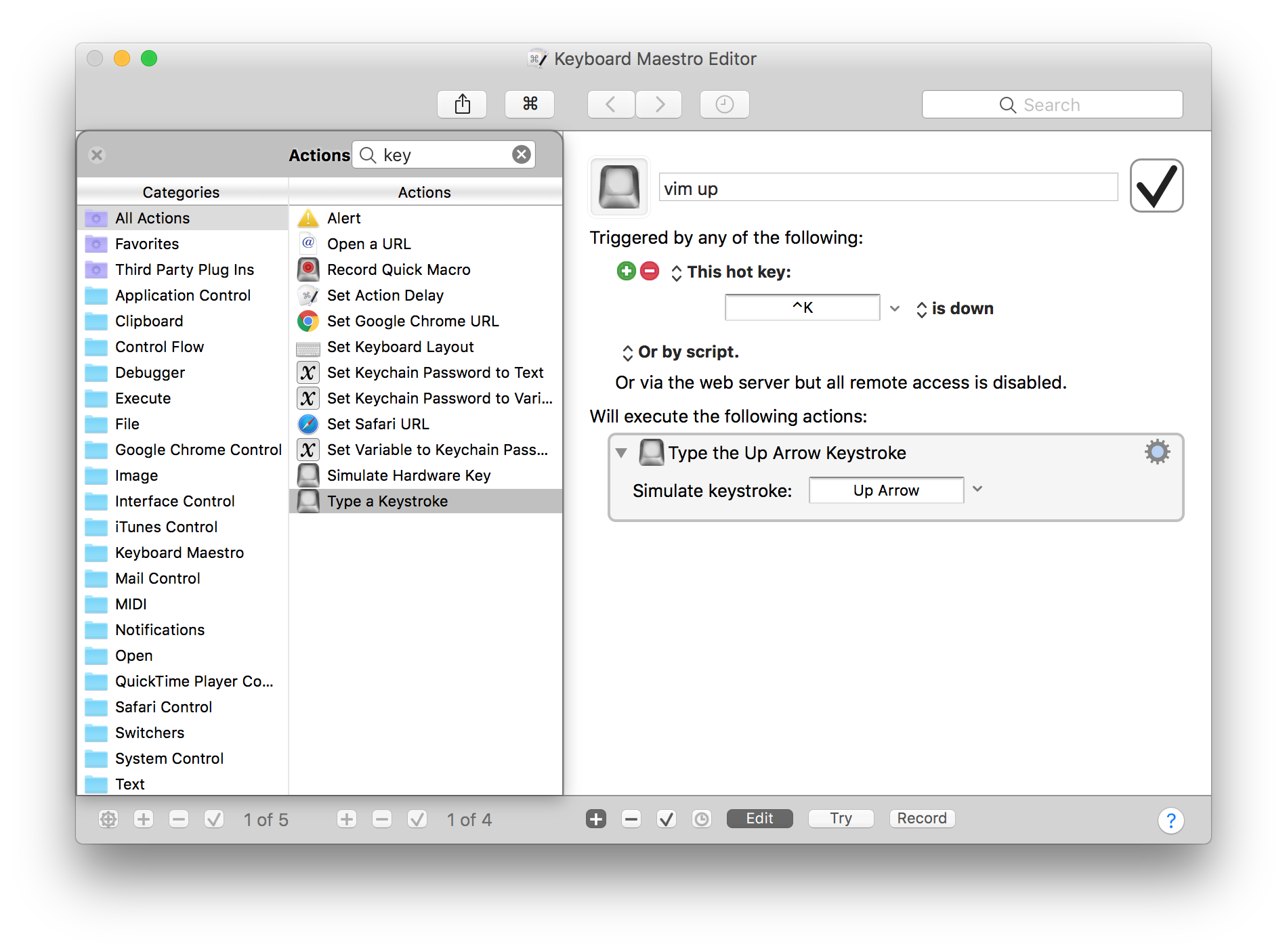Click the Actions search field containing 'key'
This screenshot has width=1287, height=952.
coord(444,154)
